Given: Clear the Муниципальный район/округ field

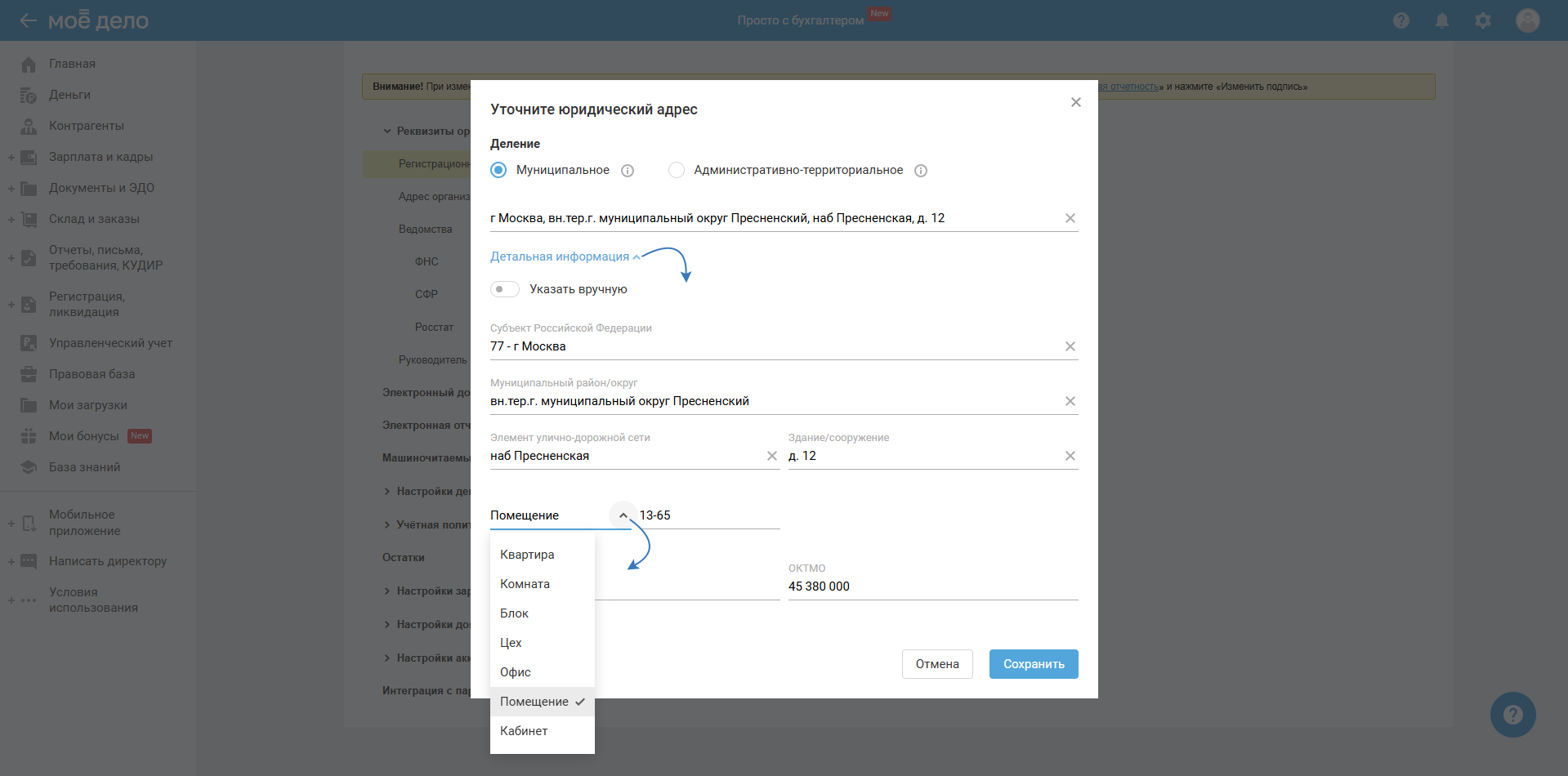Looking at the screenshot, I should click(x=1070, y=401).
